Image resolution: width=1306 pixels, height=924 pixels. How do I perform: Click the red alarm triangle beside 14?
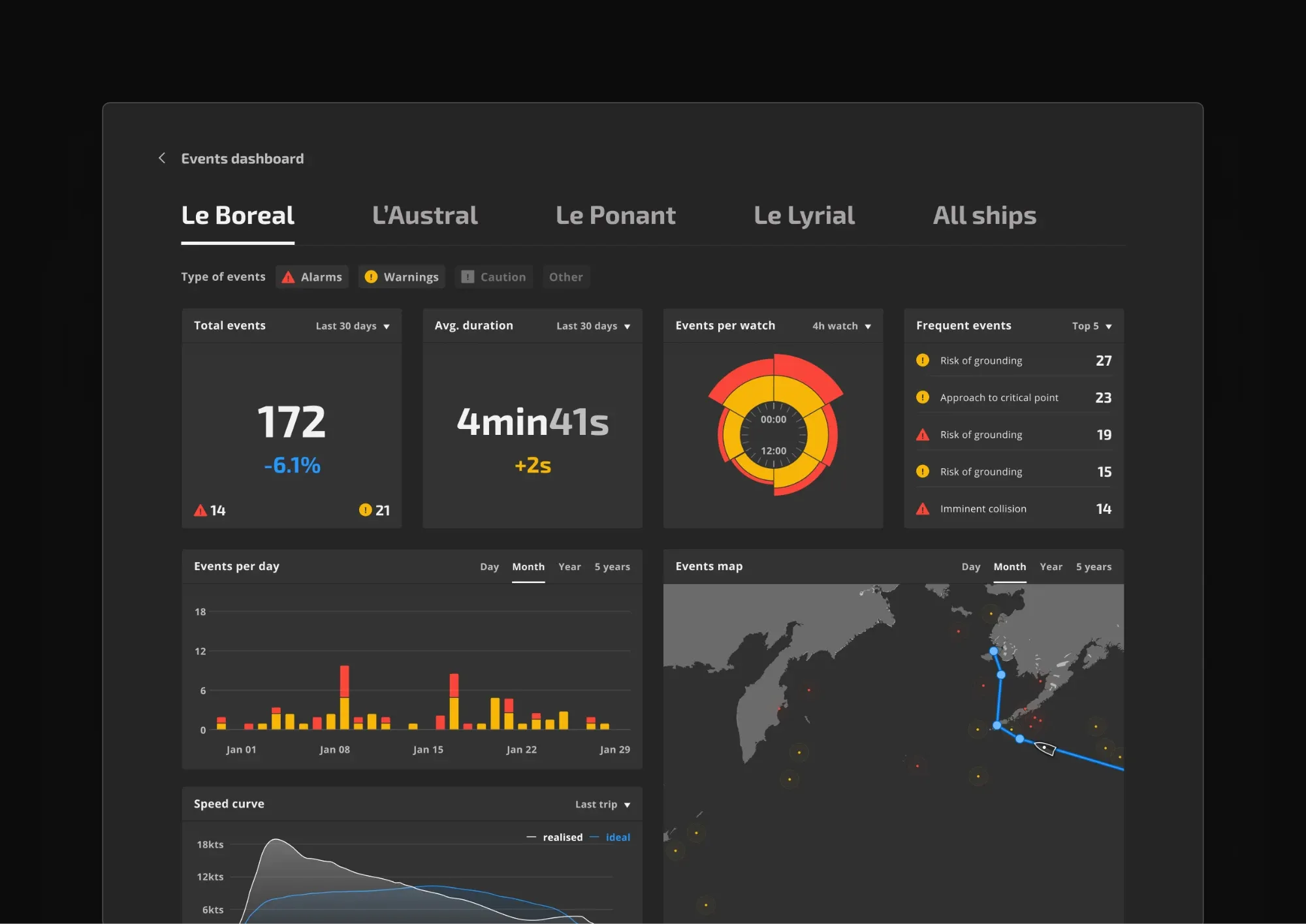coord(200,511)
